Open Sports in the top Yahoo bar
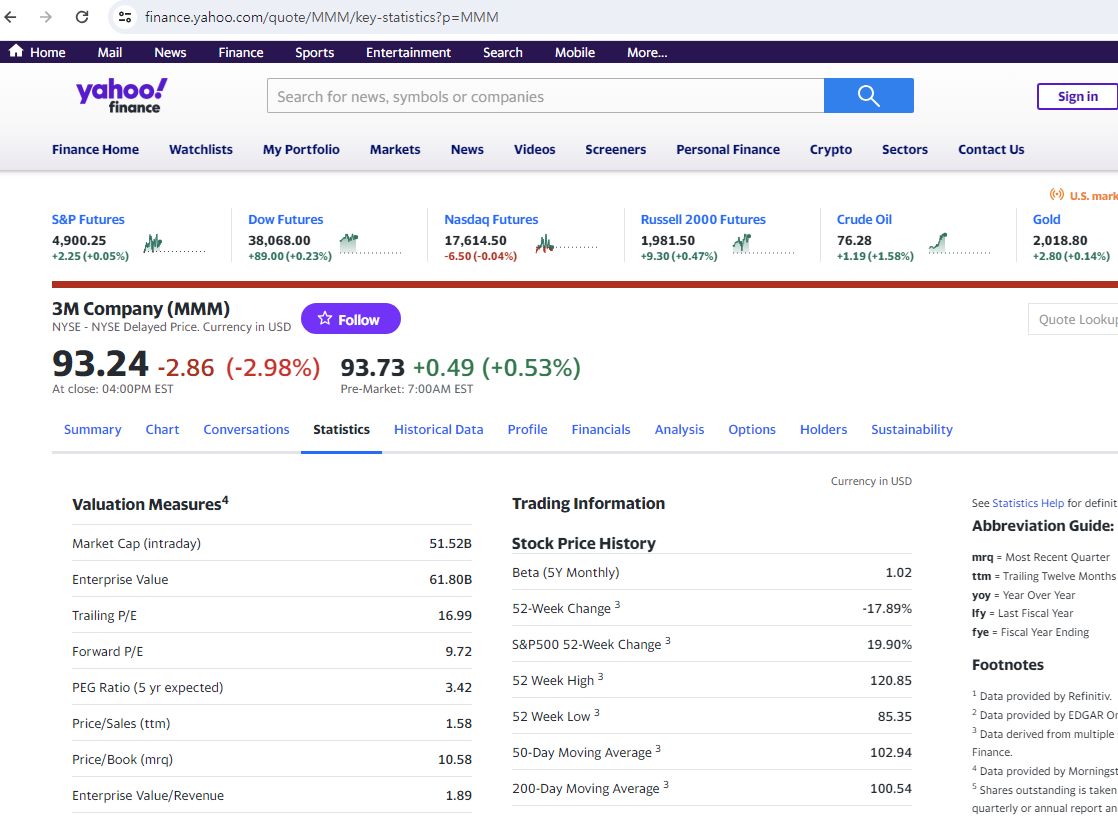 coord(314,52)
